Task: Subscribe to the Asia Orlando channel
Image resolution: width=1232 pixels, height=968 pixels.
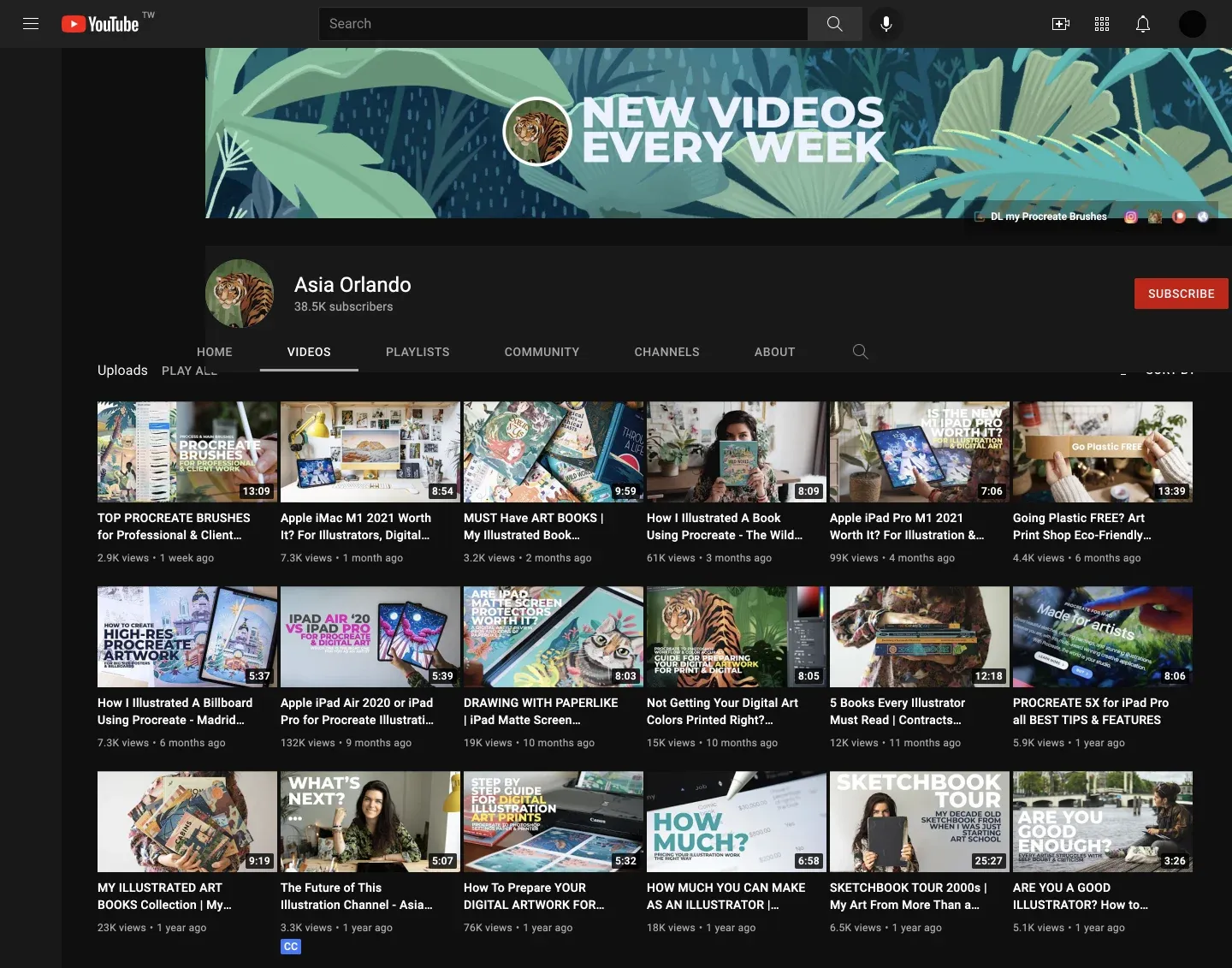Action: (1182, 294)
